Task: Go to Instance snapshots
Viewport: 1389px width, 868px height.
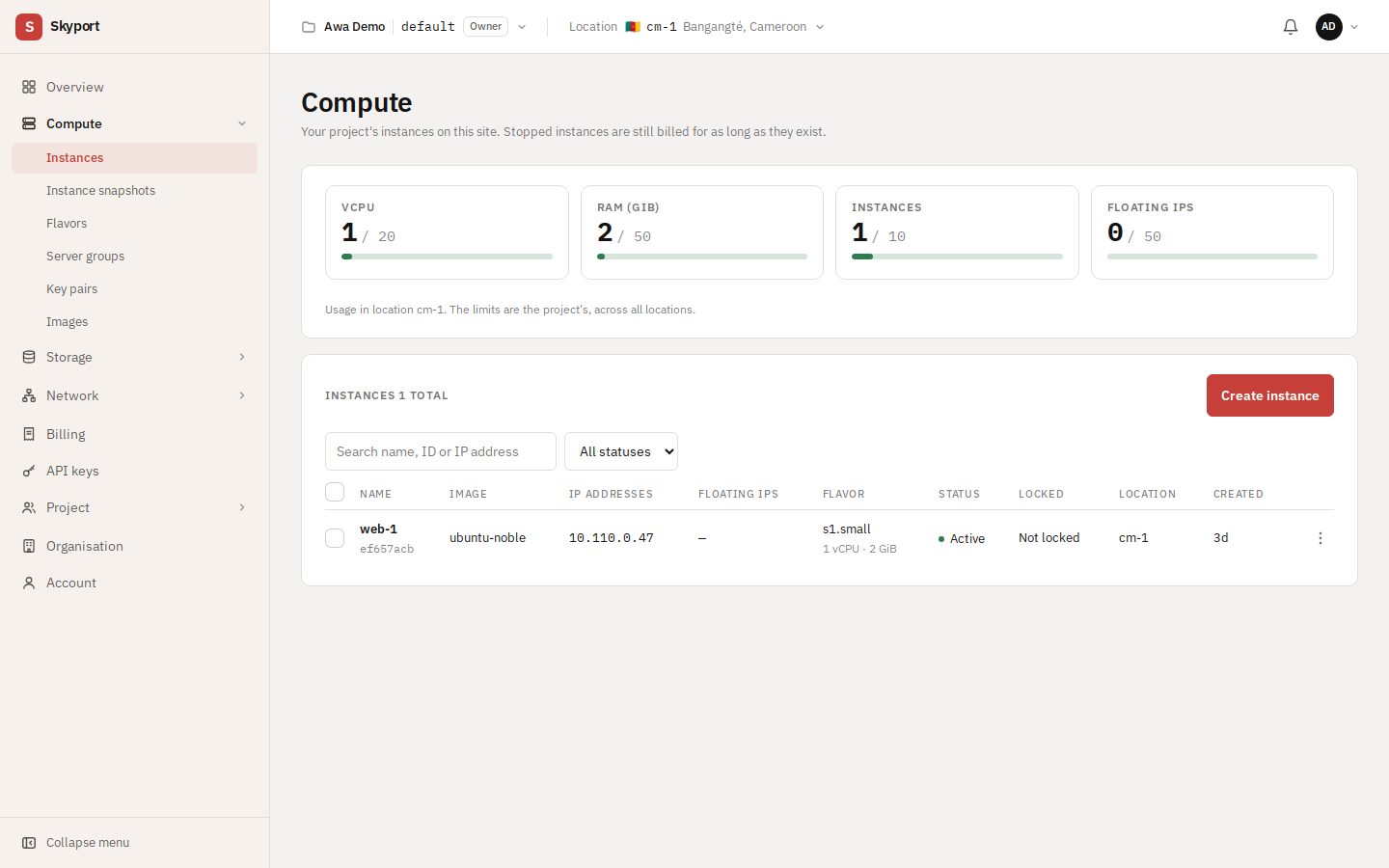Action: tap(100, 191)
